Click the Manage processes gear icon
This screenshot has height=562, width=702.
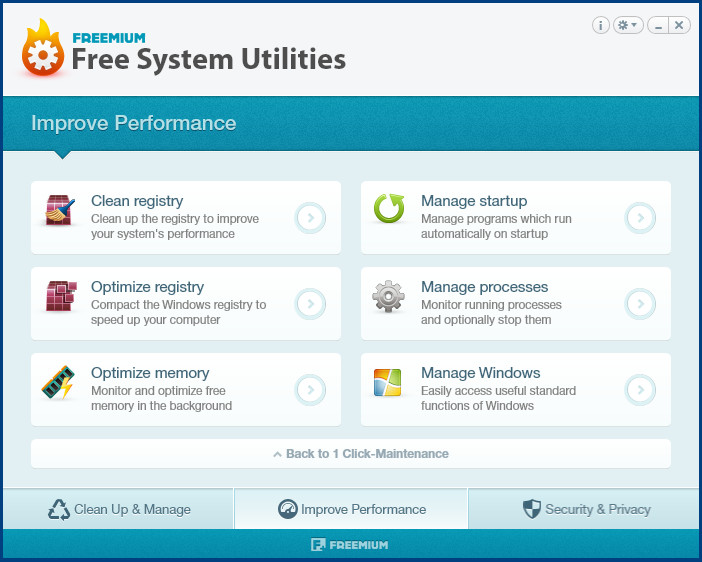pyautogui.click(x=388, y=296)
